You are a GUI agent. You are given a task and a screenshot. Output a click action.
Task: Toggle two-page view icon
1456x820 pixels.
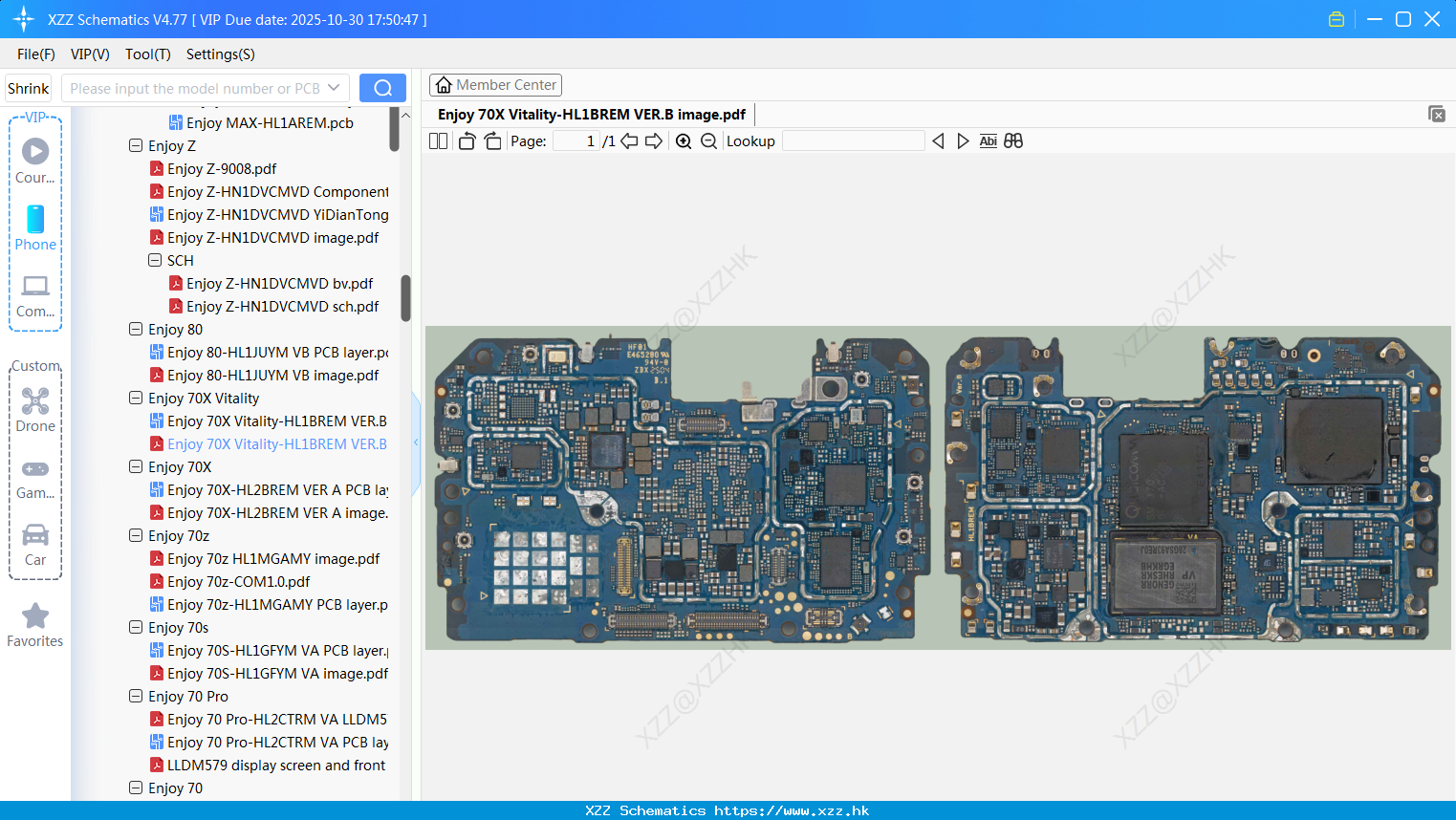(439, 140)
